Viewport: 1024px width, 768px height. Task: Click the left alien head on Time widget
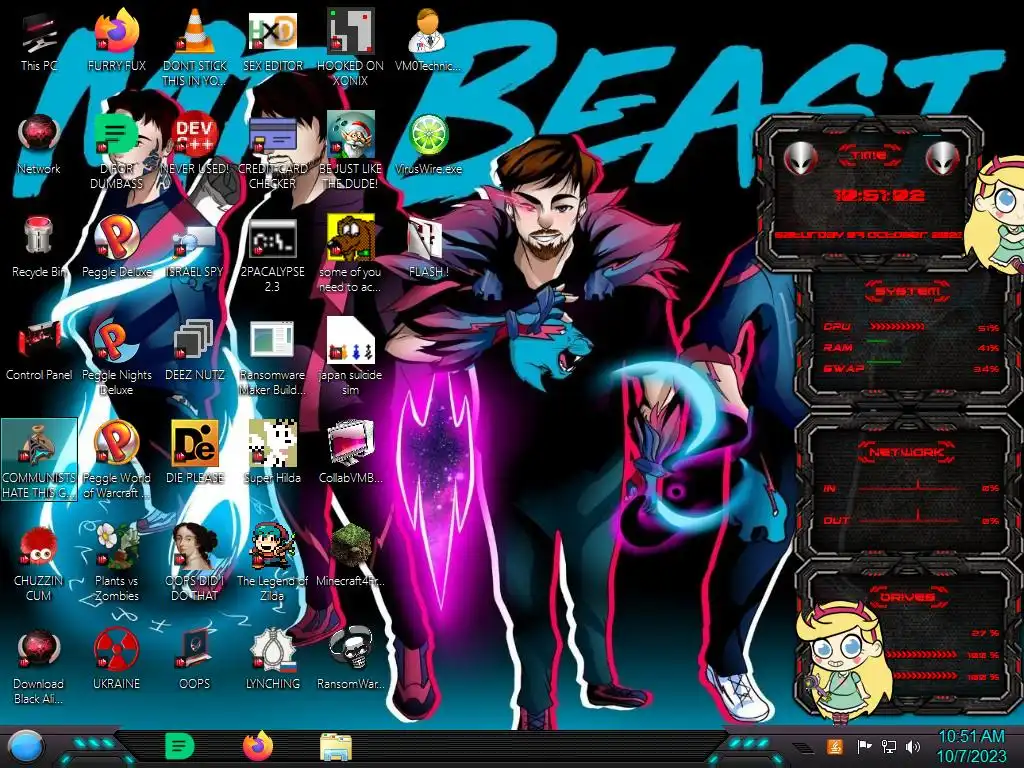[x=800, y=158]
